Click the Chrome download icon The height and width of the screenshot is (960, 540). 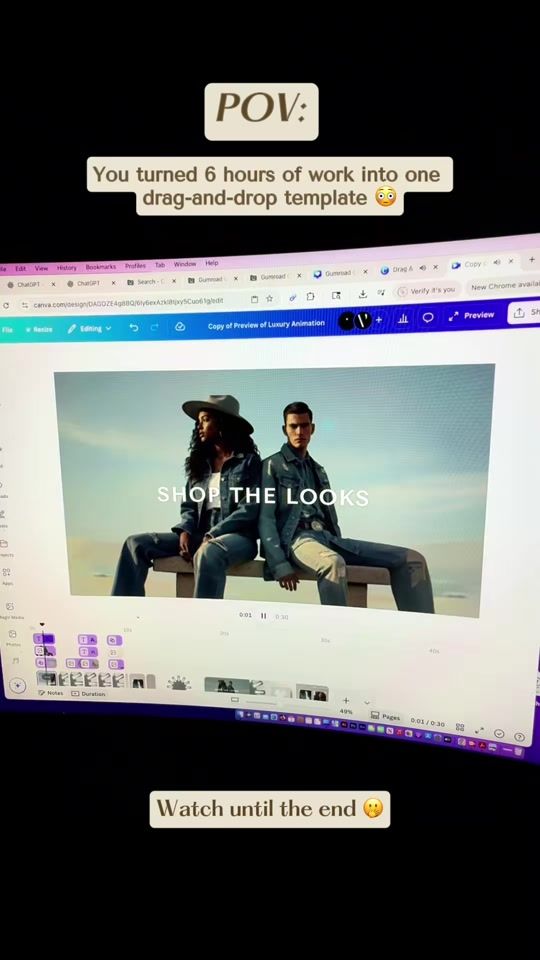(x=363, y=294)
